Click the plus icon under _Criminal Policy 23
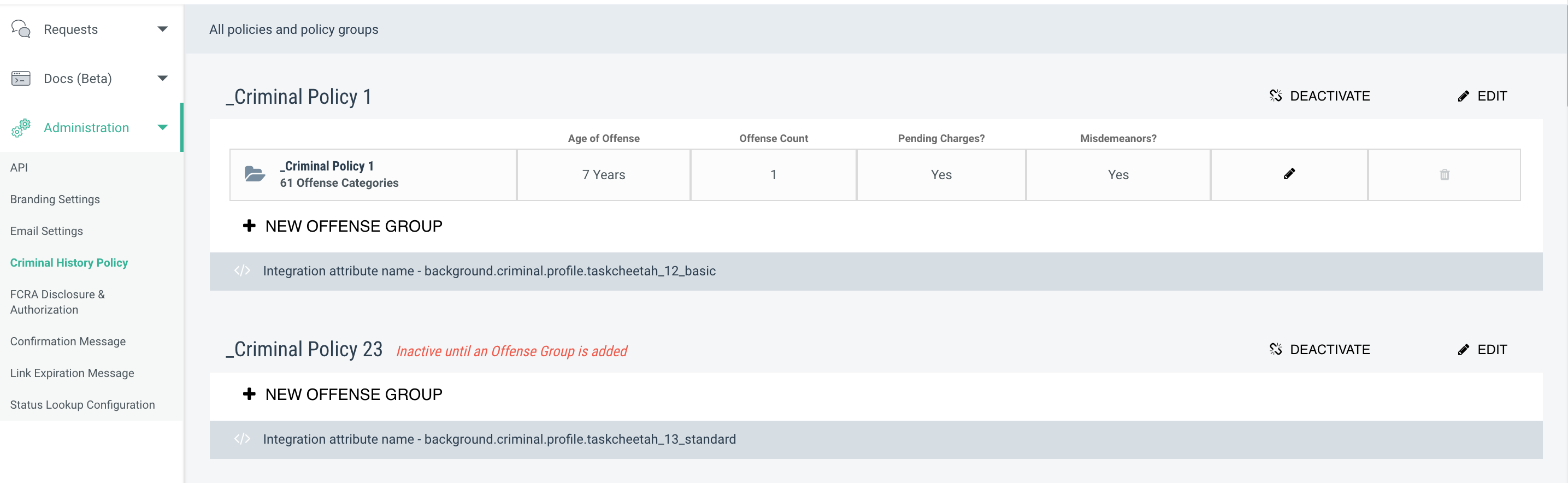This screenshot has width=1568, height=483. (249, 394)
